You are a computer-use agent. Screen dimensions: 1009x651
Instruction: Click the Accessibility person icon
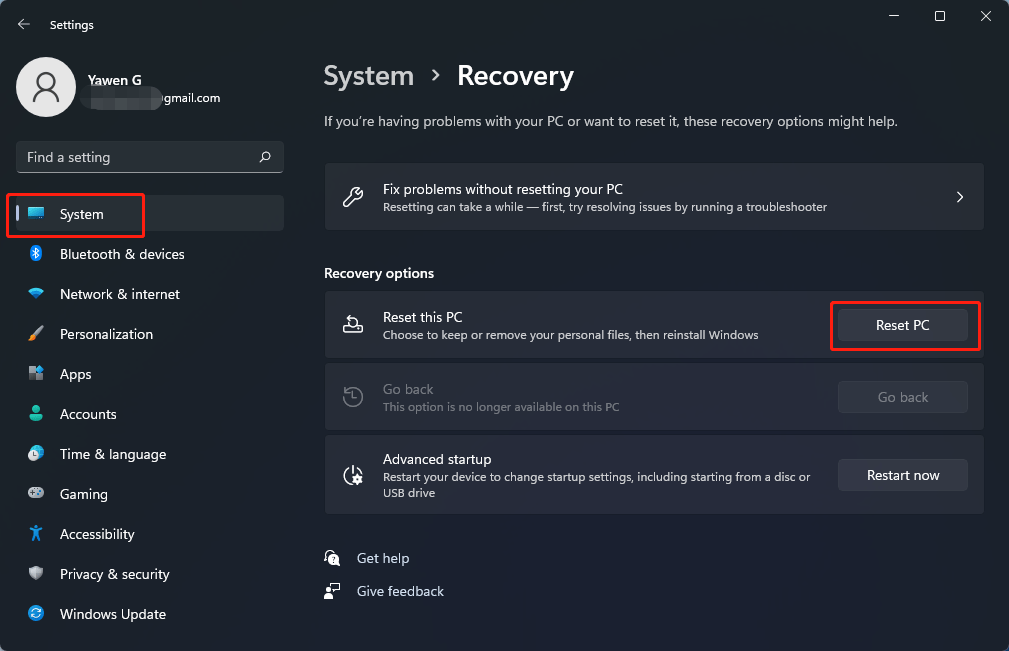pyautogui.click(x=36, y=534)
